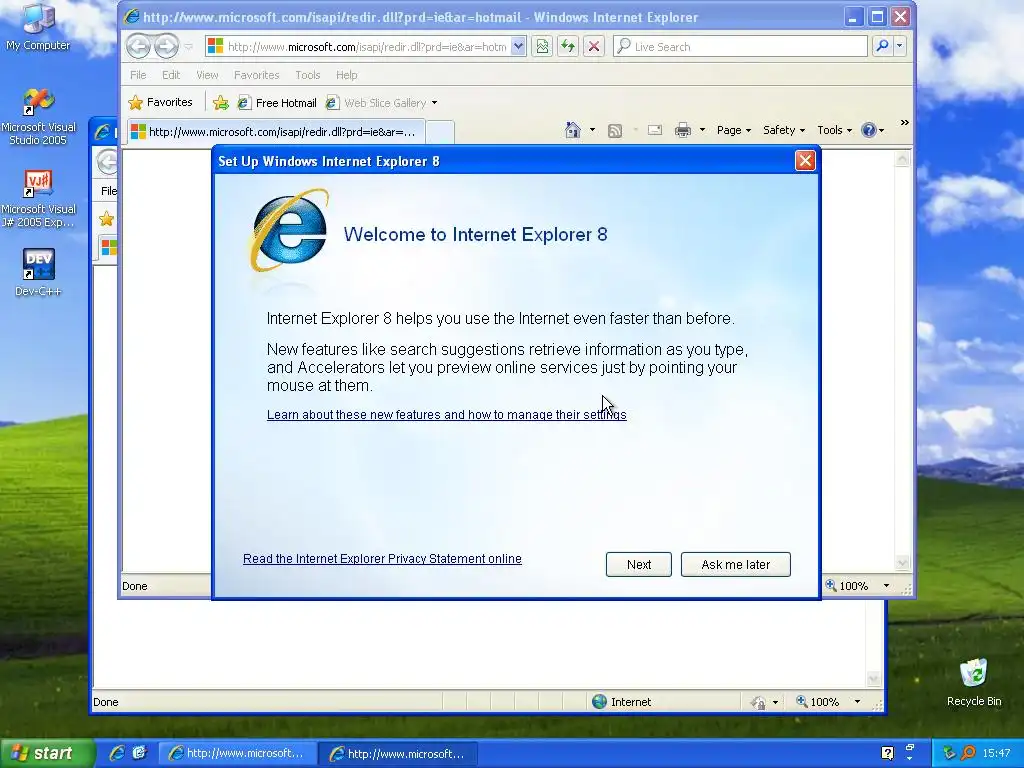
Task: Click Favorites star in back IE window
Action: pos(106,219)
